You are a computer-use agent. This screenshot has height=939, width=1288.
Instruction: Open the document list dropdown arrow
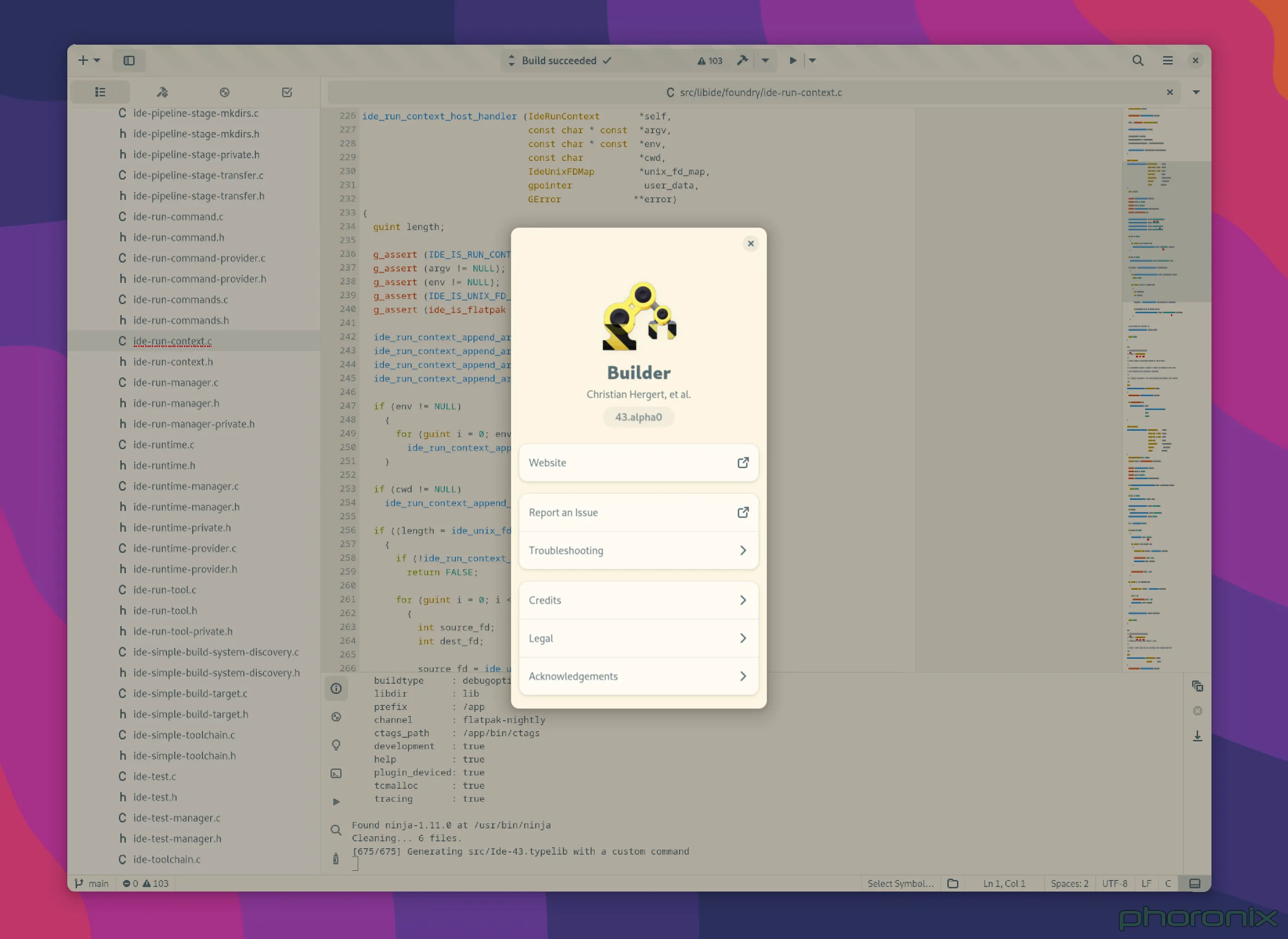tap(1196, 92)
